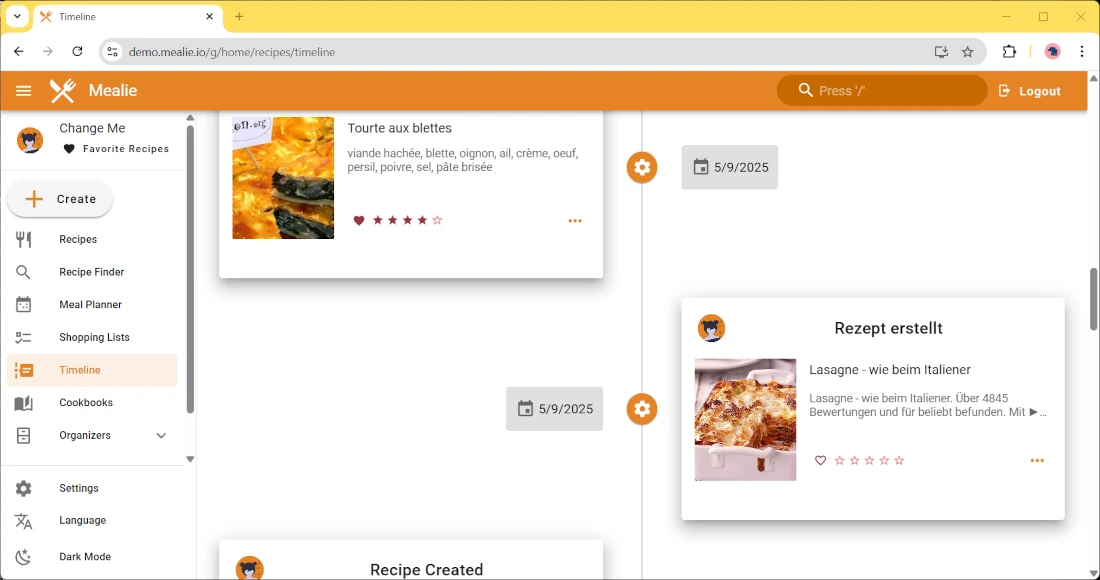1100x580 pixels.
Task: Click the search field "Press '/'"
Action: (882, 90)
